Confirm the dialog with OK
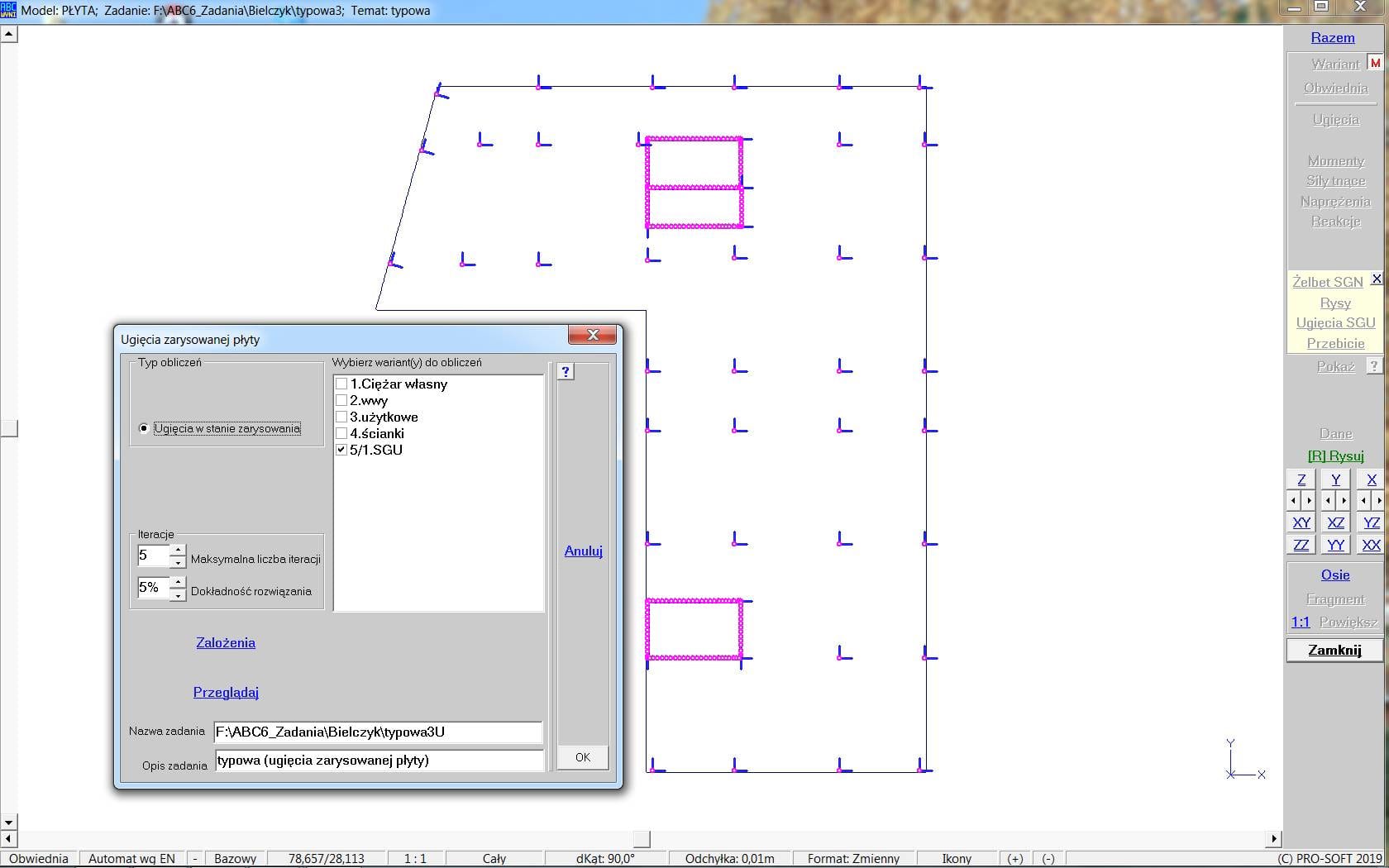1389x868 pixels. pyautogui.click(x=583, y=757)
